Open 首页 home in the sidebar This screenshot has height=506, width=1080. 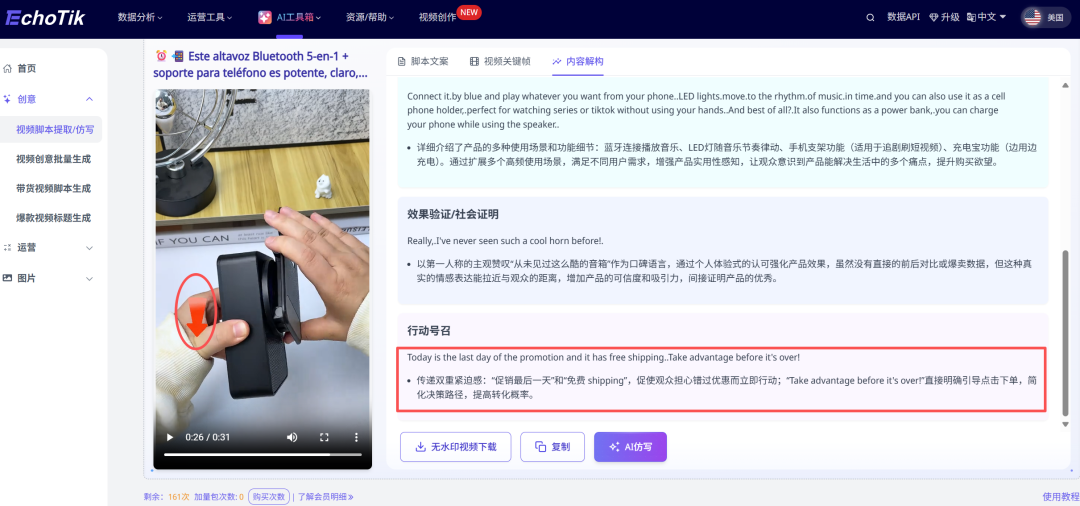click(x=27, y=68)
